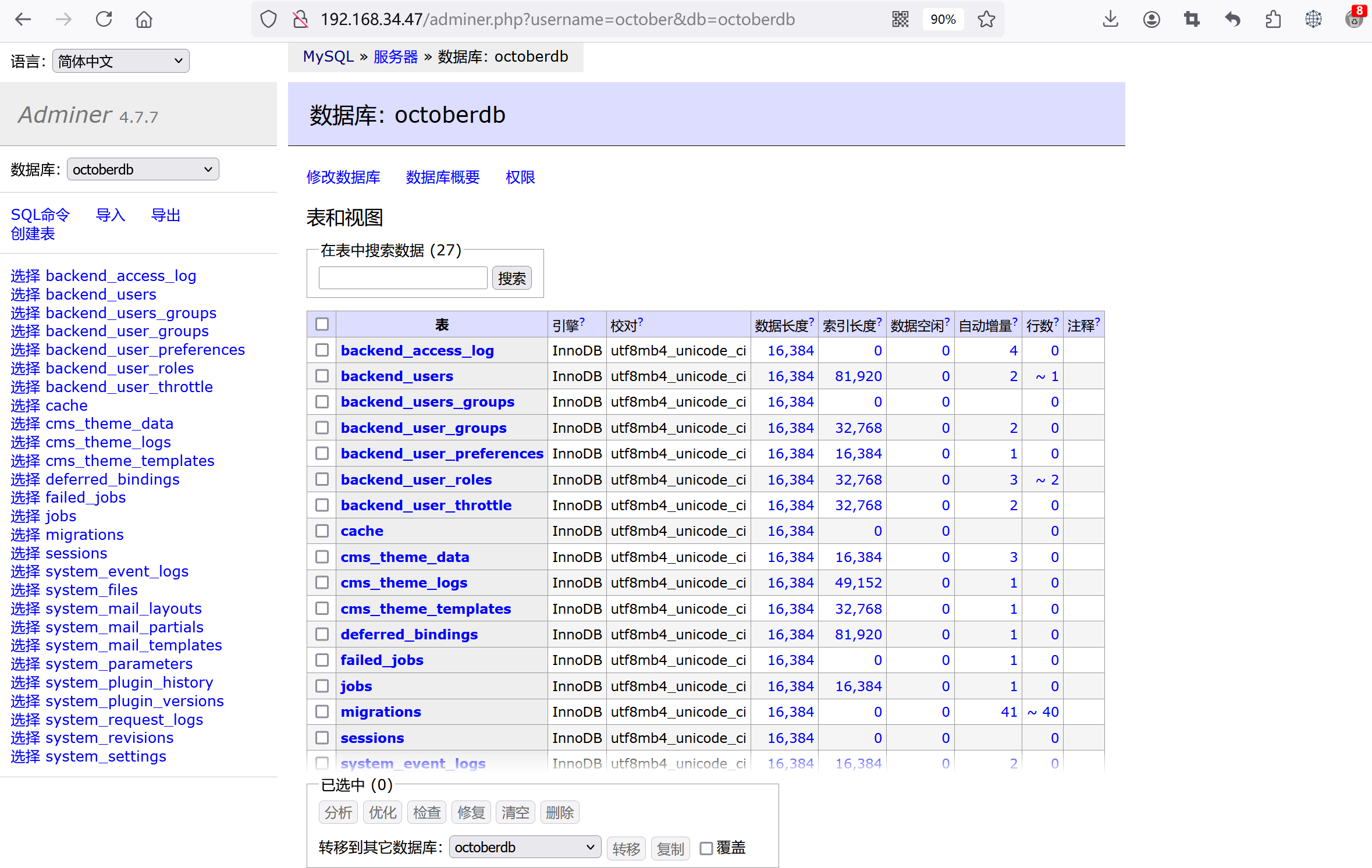The width and height of the screenshot is (1372, 868).
Task: Open the SQL命令 page
Action: (40, 215)
